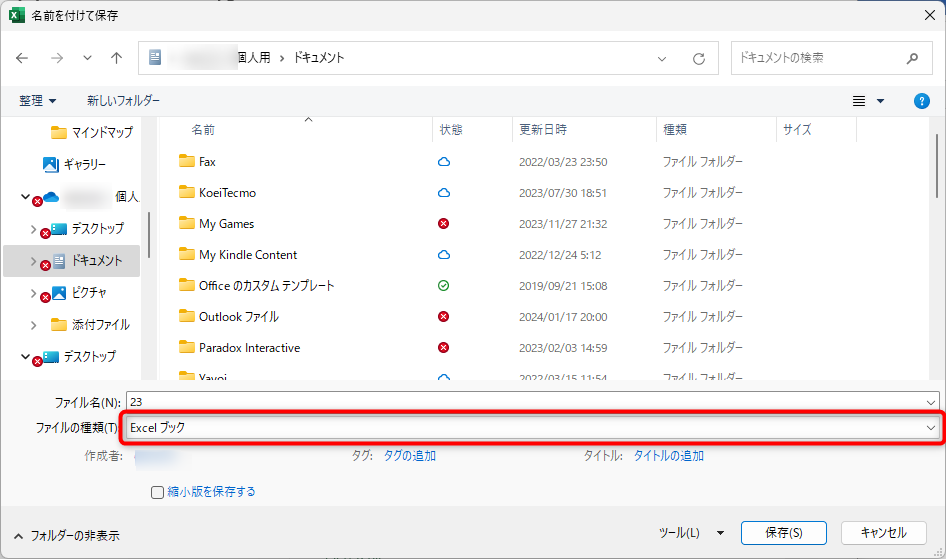Open ギャラリー in the navigation pane
Image resolution: width=946 pixels, height=559 pixels.
click(x=74, y=164)
